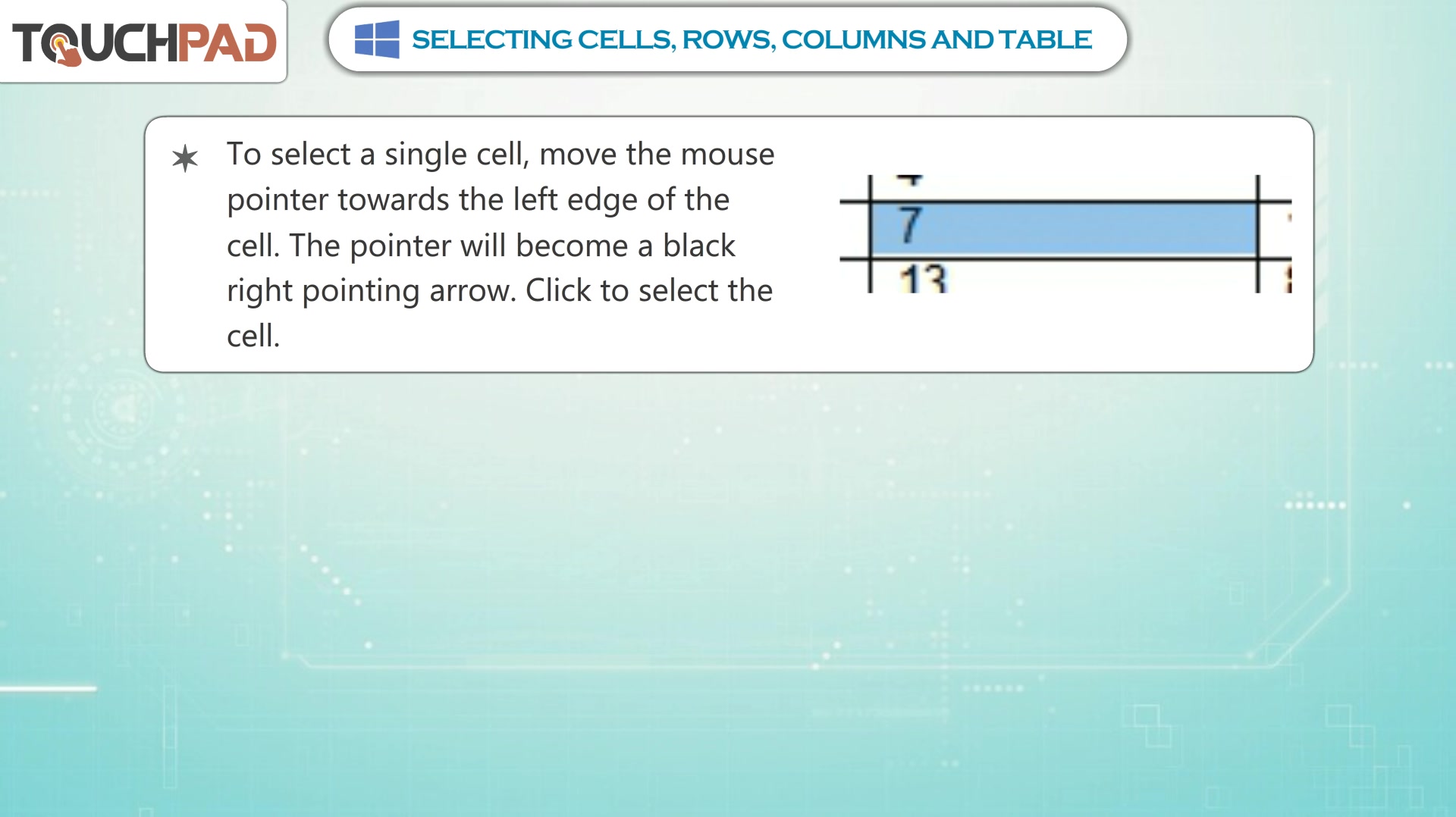Click the left border of highlighted cell
This screenshot has width=1456, height=817.
(871, 229)
